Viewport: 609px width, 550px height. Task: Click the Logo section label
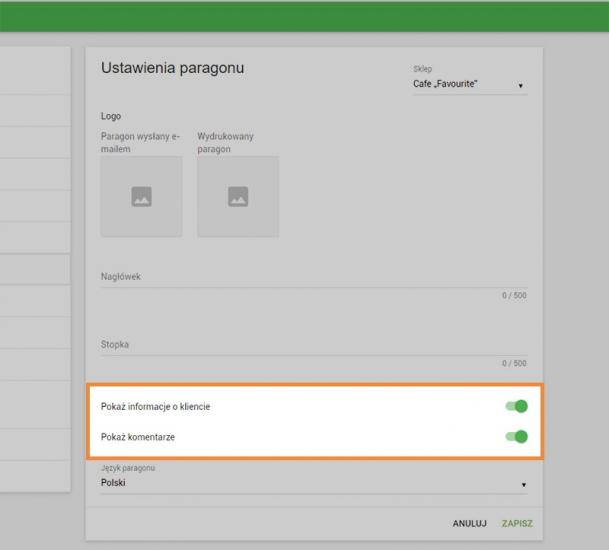click(111, 116)
